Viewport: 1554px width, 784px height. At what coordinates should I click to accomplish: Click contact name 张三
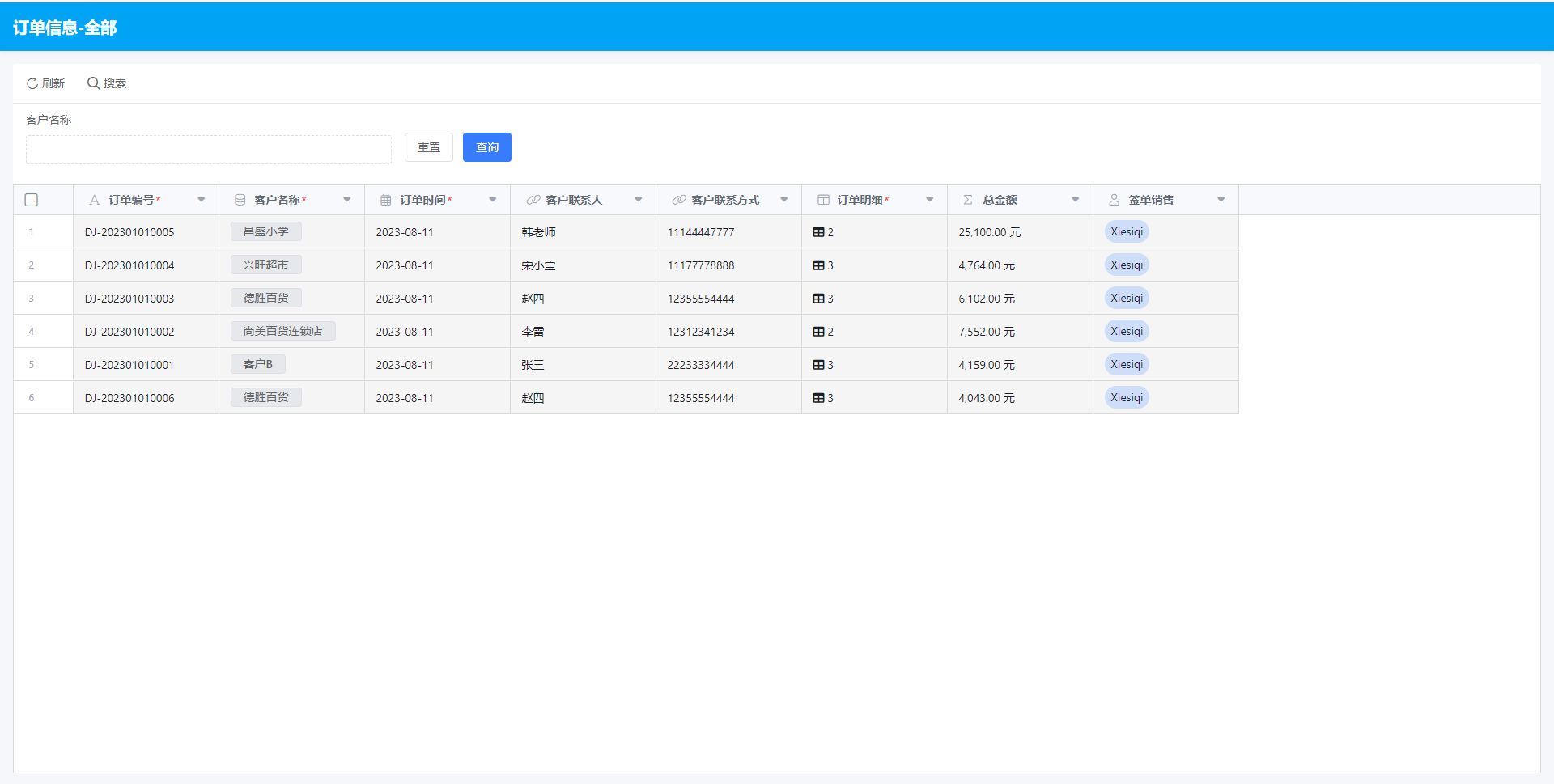point(533,365)
